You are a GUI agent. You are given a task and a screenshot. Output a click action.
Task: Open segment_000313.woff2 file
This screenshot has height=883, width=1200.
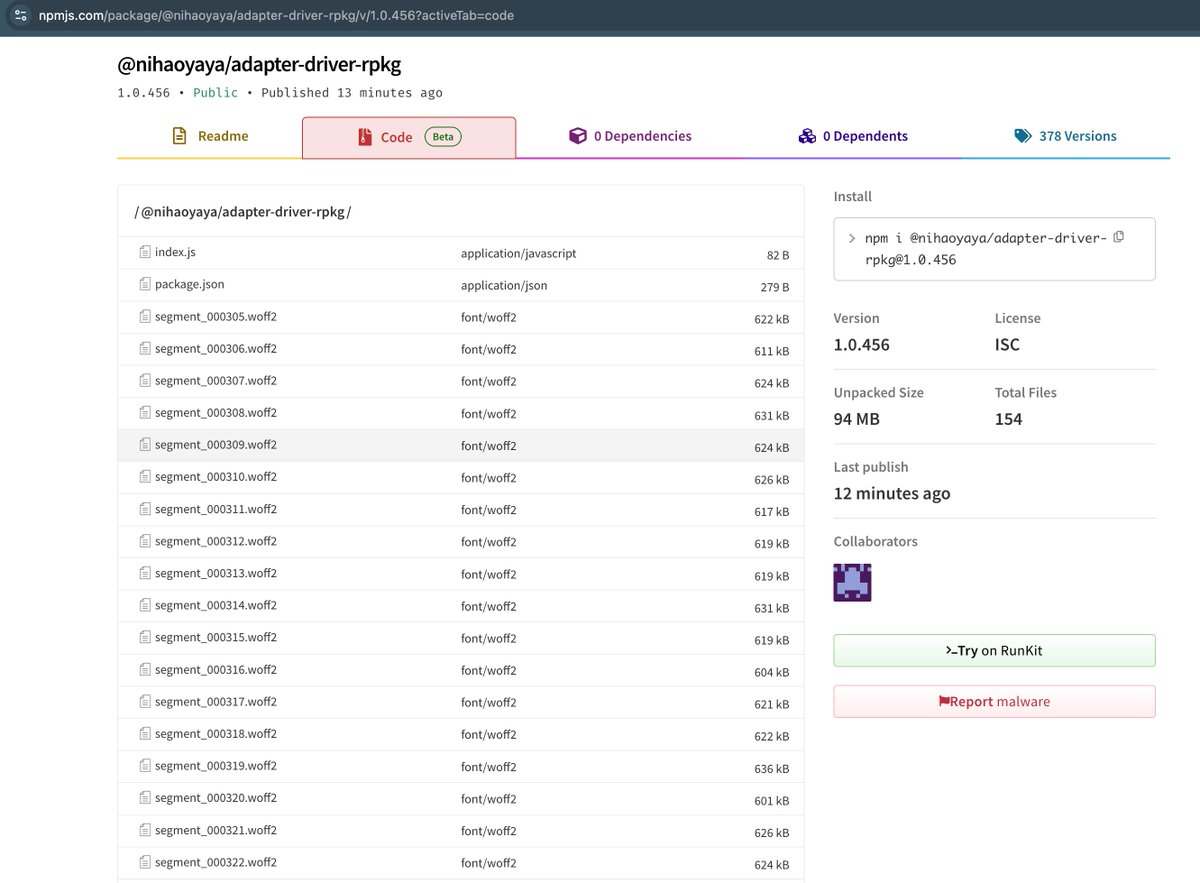[x=216, y=573]
